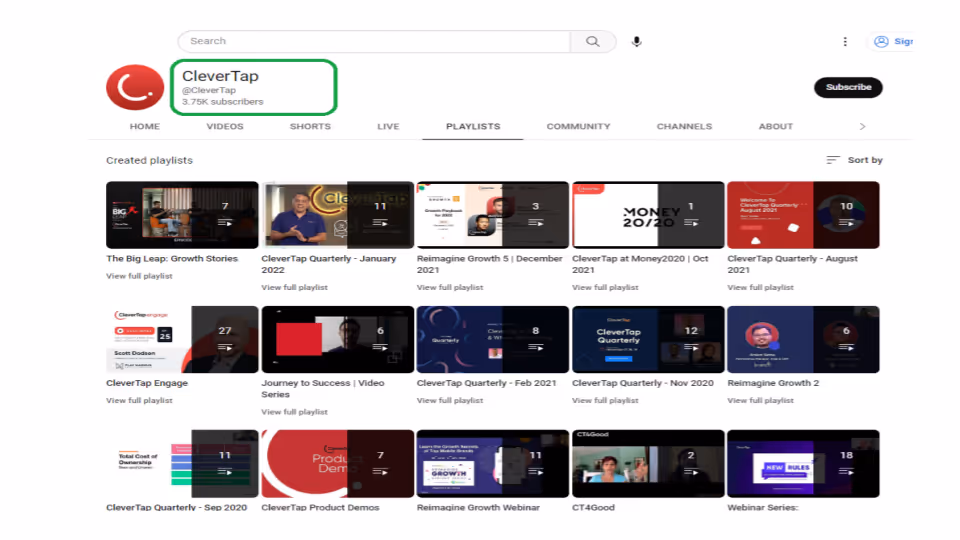Open CleverTap Quarterly August 2021 thumbnail

point(803,215)
